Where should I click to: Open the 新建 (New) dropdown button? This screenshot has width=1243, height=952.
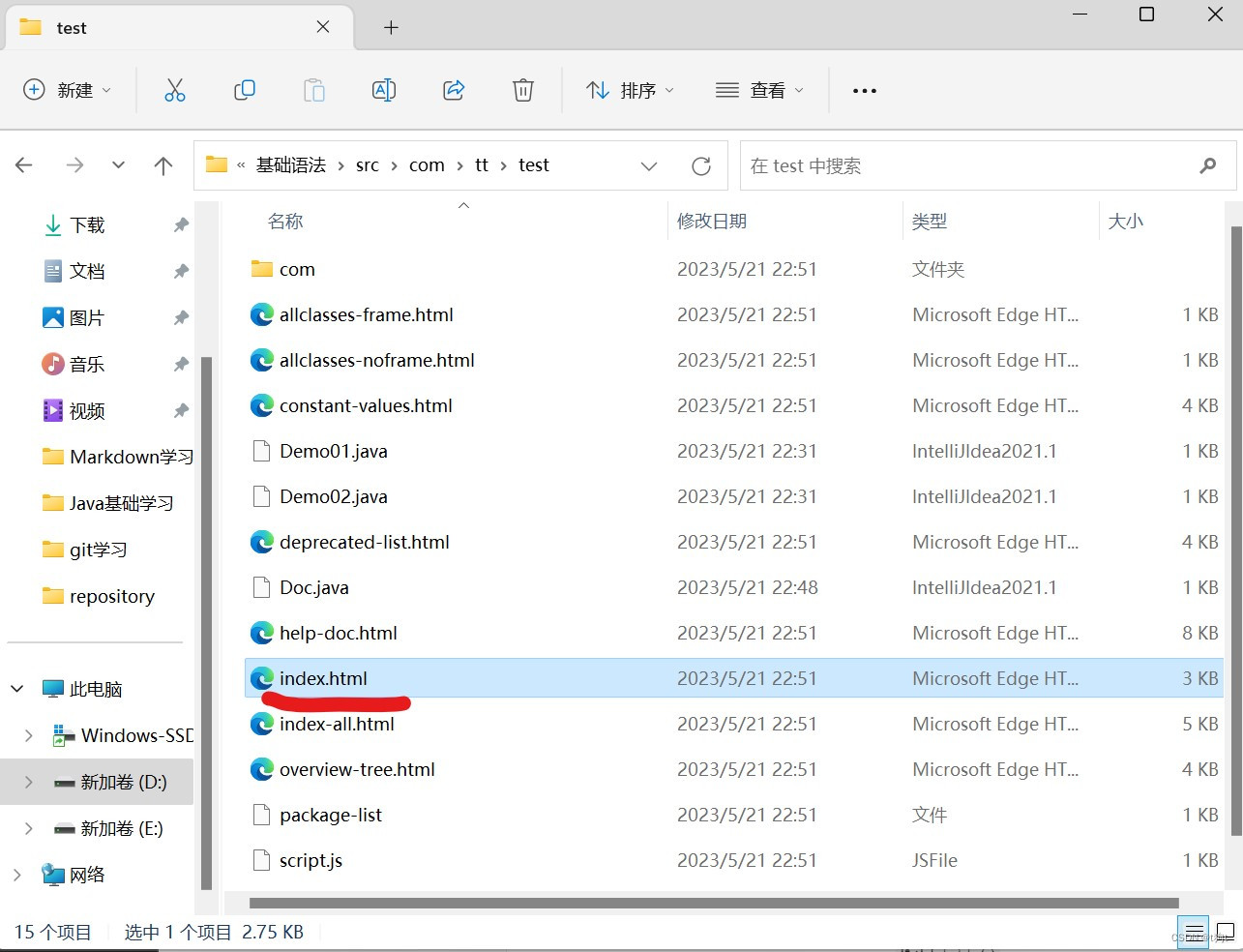(x=67, y=90)
